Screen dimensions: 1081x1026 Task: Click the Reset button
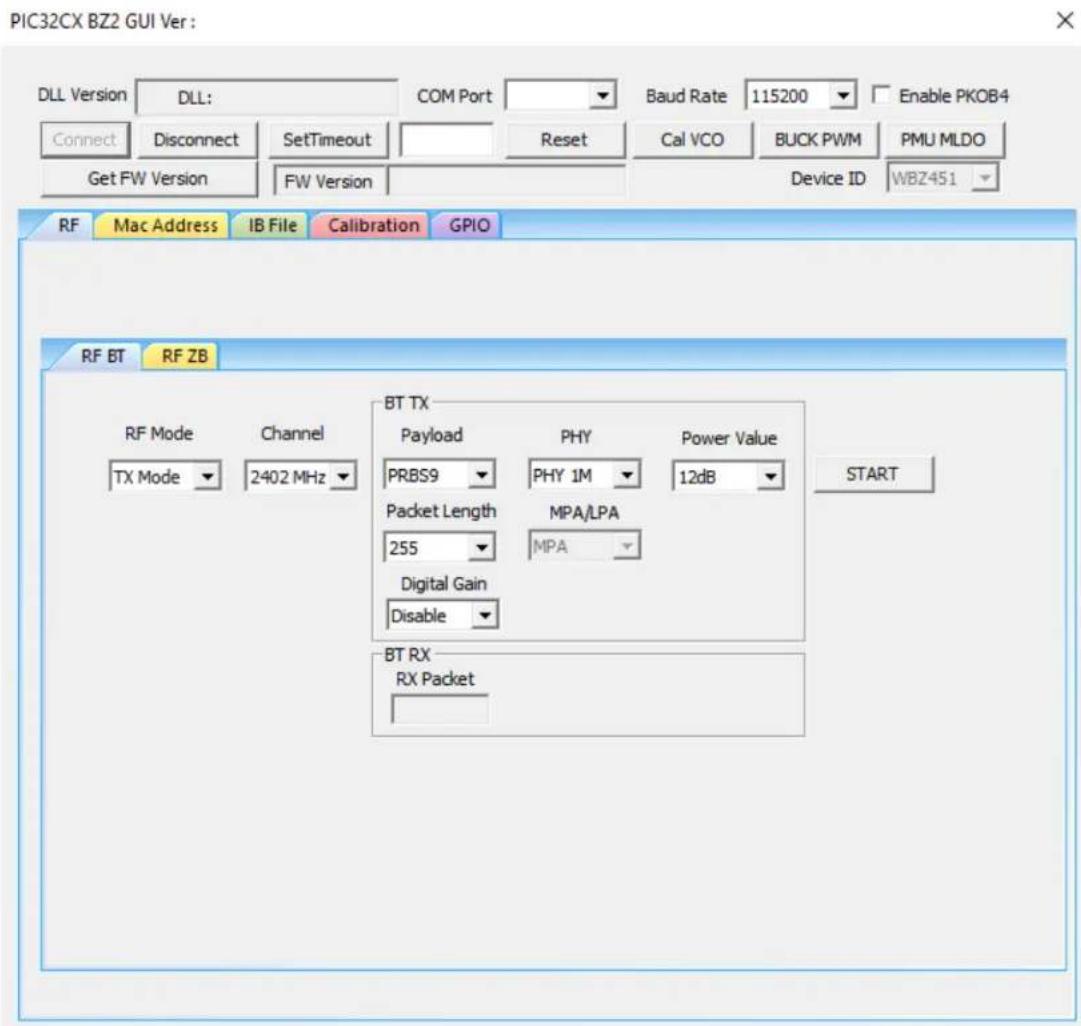pos(565,140)
